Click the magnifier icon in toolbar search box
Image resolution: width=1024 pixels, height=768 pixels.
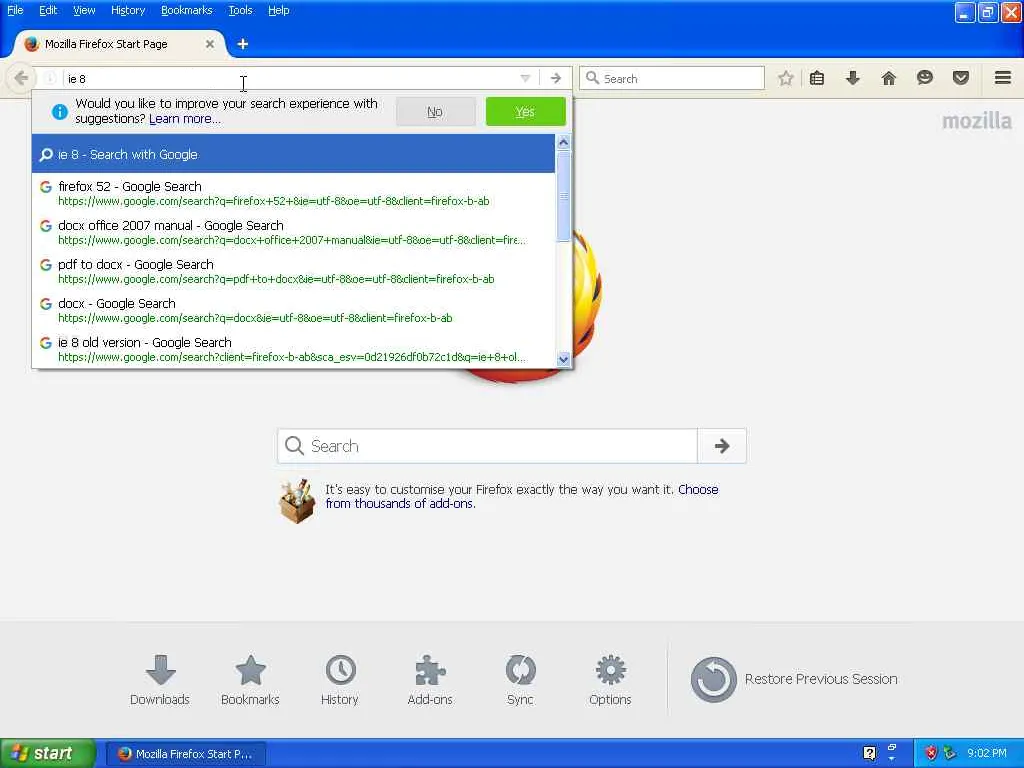(592, 78)
